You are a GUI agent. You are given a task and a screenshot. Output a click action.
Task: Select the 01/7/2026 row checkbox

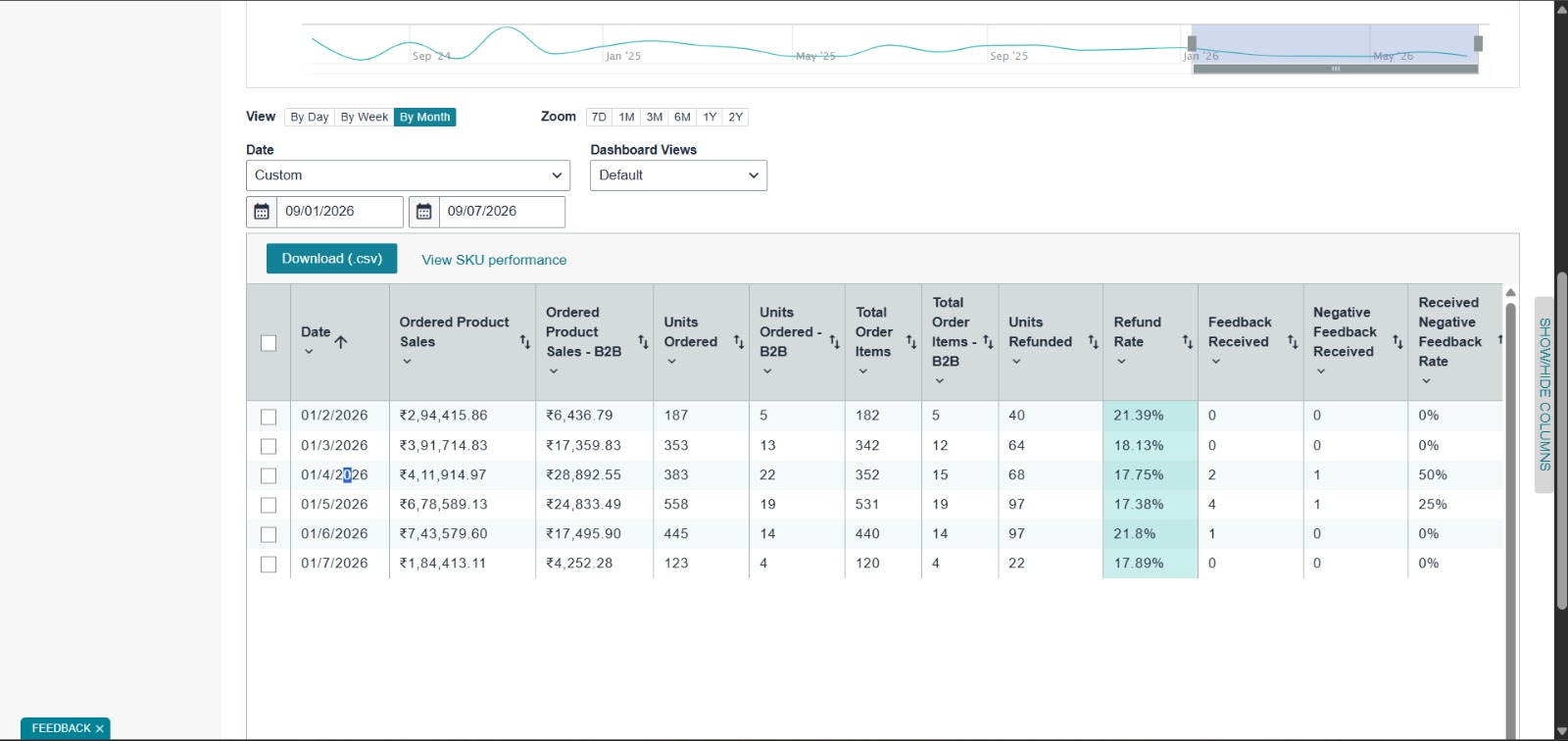coord(269,564)
